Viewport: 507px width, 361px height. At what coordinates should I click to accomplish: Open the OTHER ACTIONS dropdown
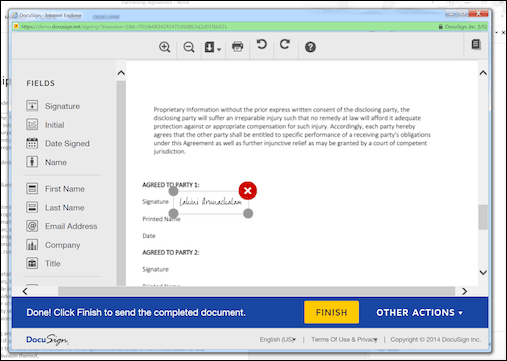pyautogui.click(x=419, y=313)
